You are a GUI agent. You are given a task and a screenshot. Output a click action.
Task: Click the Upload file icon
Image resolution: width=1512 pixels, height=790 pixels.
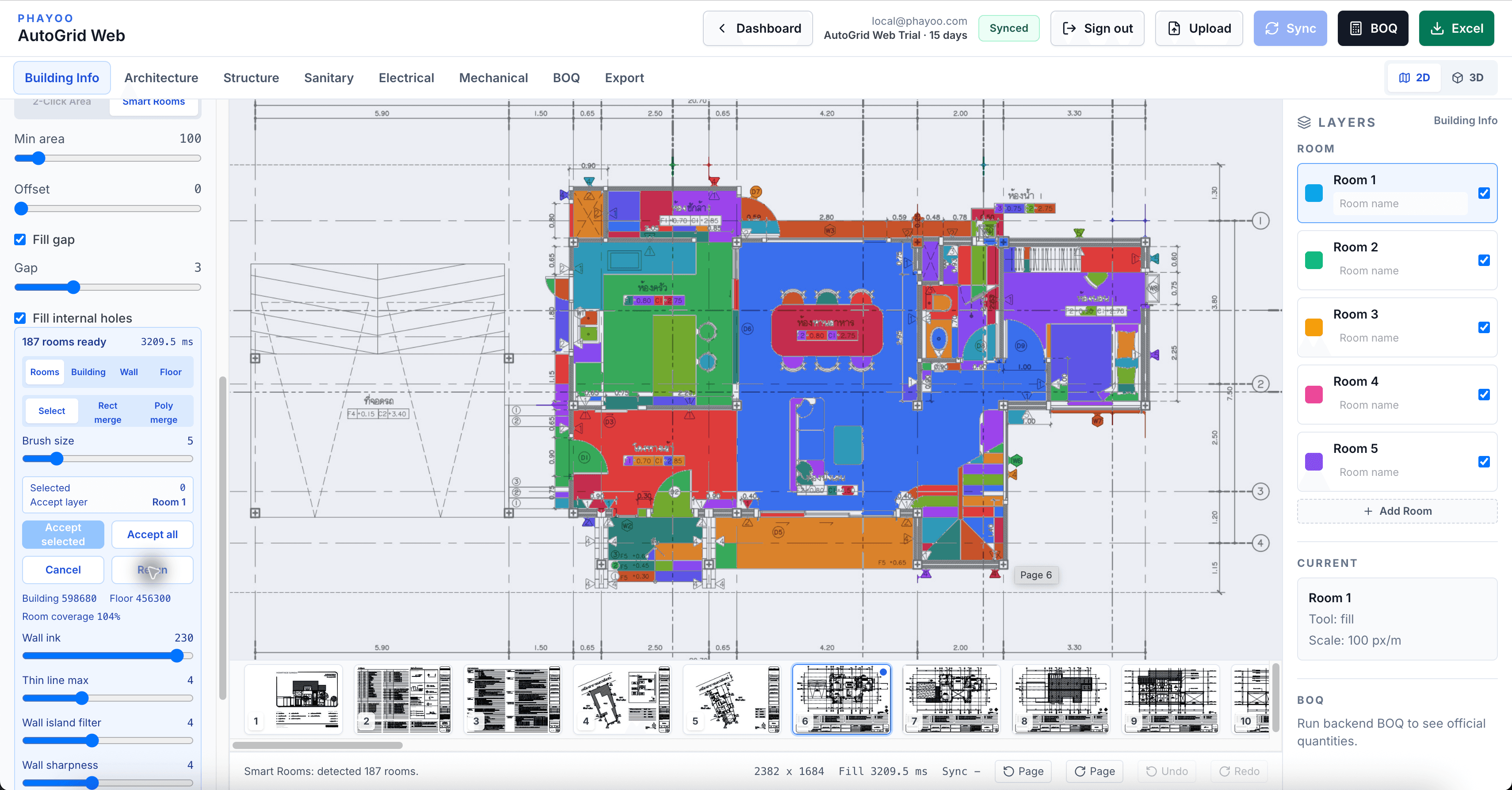[1174, 28]
